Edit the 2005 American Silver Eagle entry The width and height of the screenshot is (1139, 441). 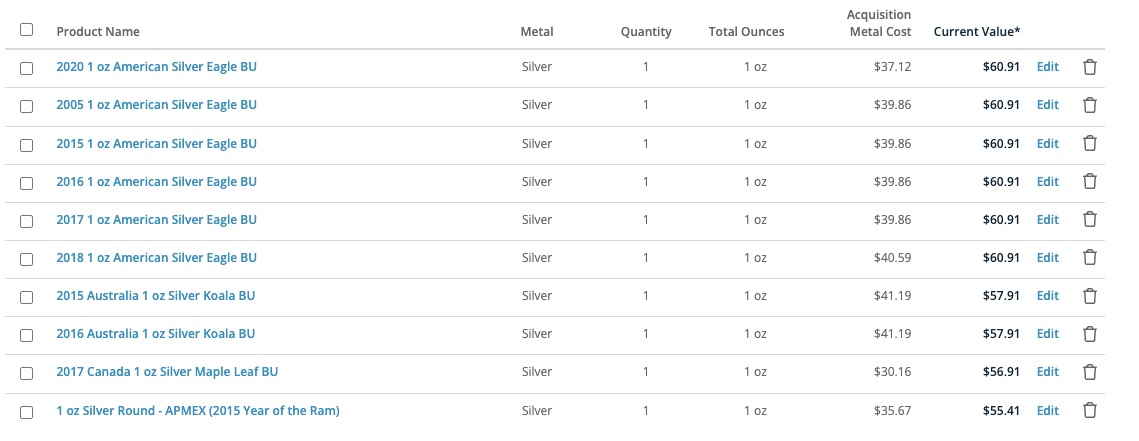[x=1047, y=105]
